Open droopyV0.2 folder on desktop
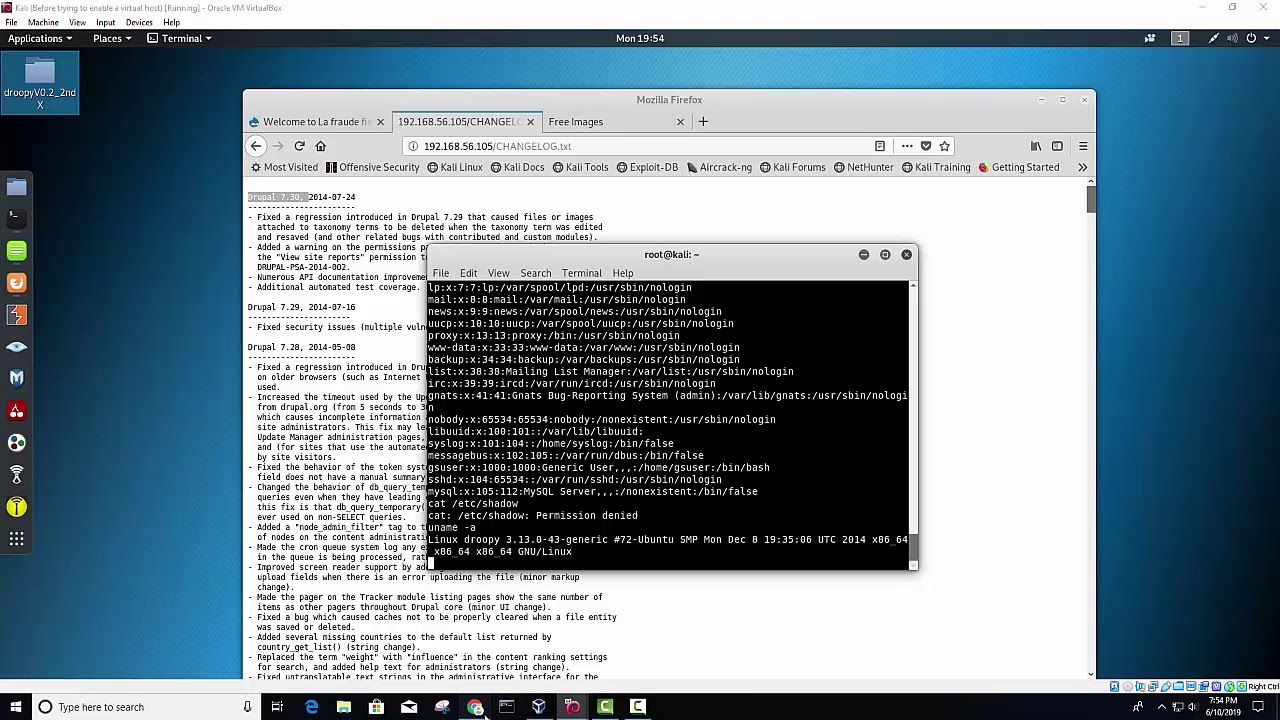The width and height of the screenshot is (1280, 720). pos(40,84)
